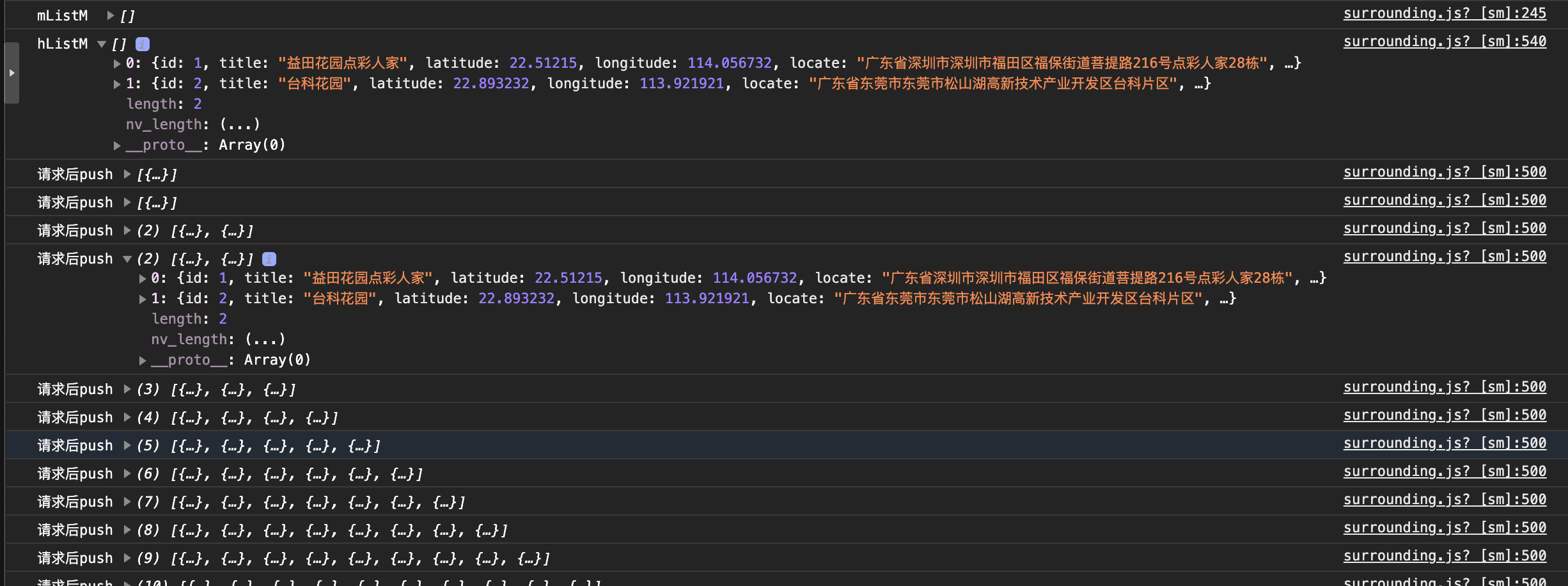Expand item 0 under hListM
Image resolution: width=1568 pixels, height=586 pixels.
click(x=117, y=63)
